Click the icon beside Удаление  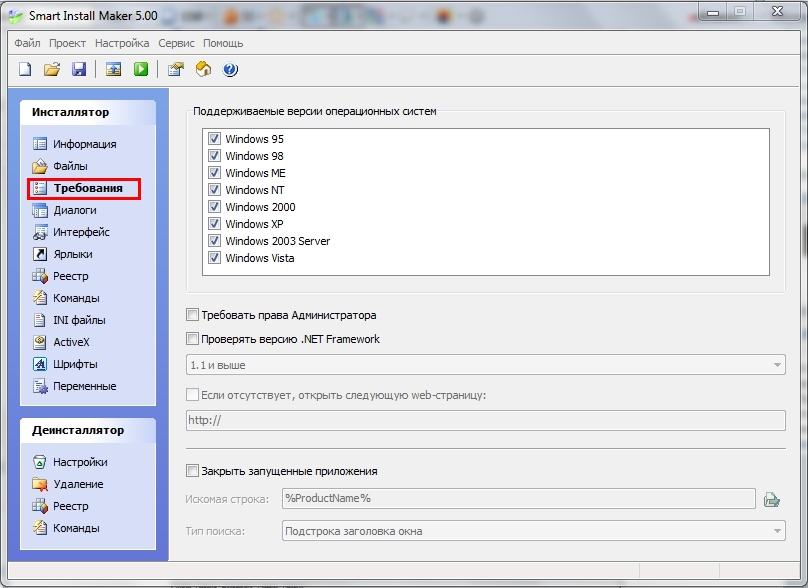tap(40, 484)
